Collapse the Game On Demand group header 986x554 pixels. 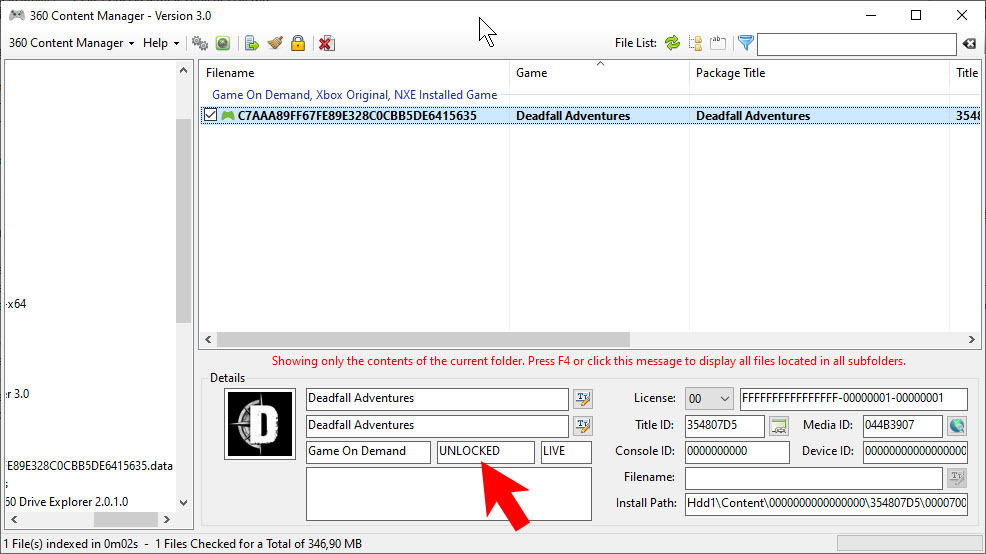click(355, 95)
